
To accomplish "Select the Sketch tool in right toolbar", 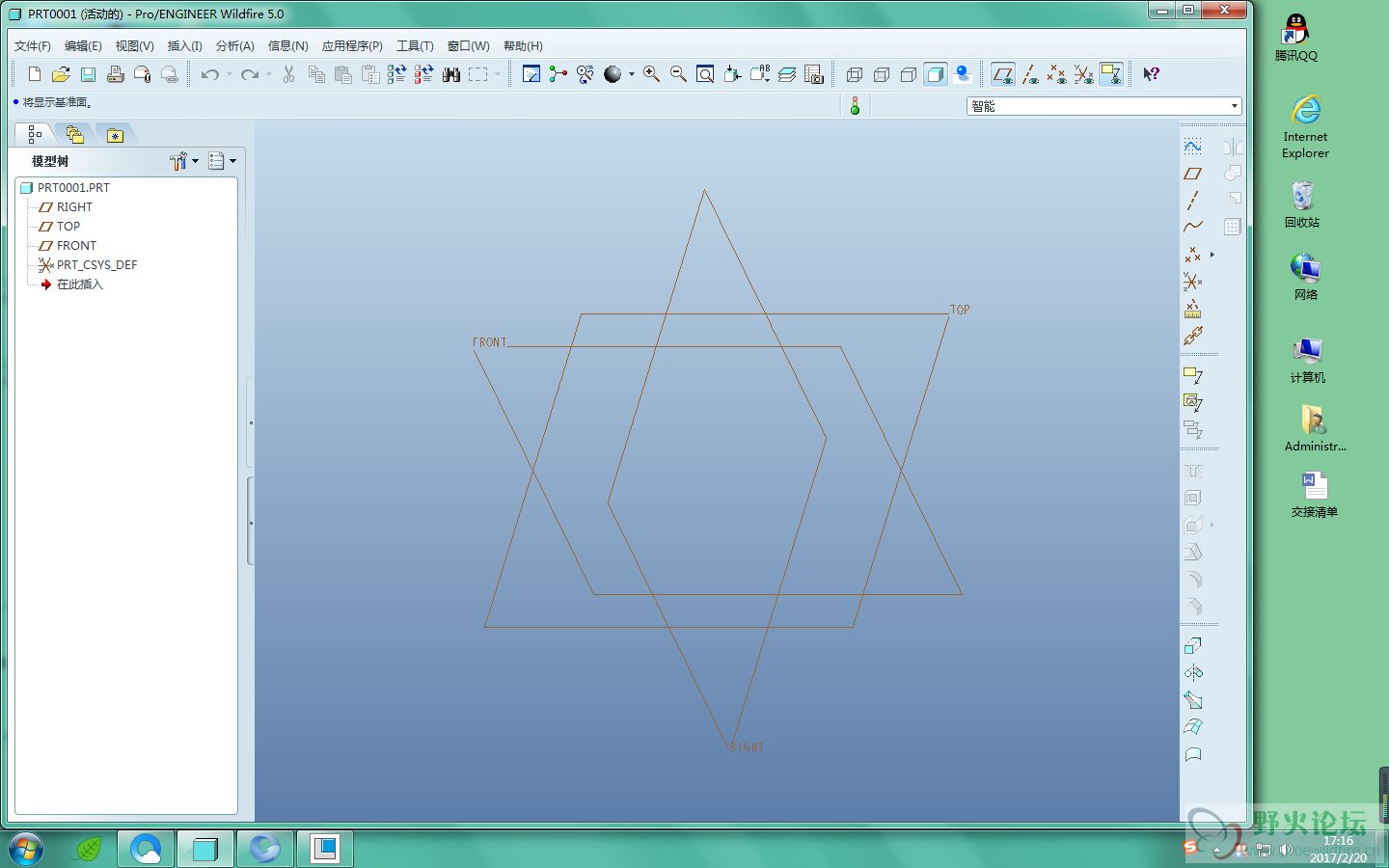I will 1193,147.
